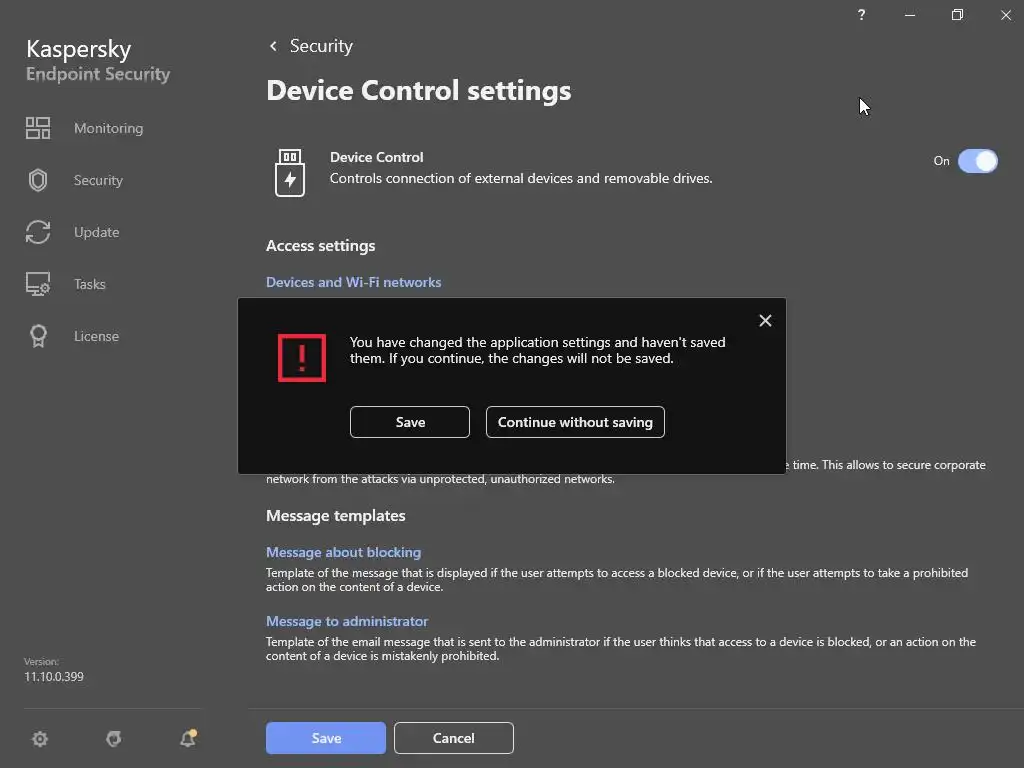Minimize the Kaspersky window

coord(910,14)
